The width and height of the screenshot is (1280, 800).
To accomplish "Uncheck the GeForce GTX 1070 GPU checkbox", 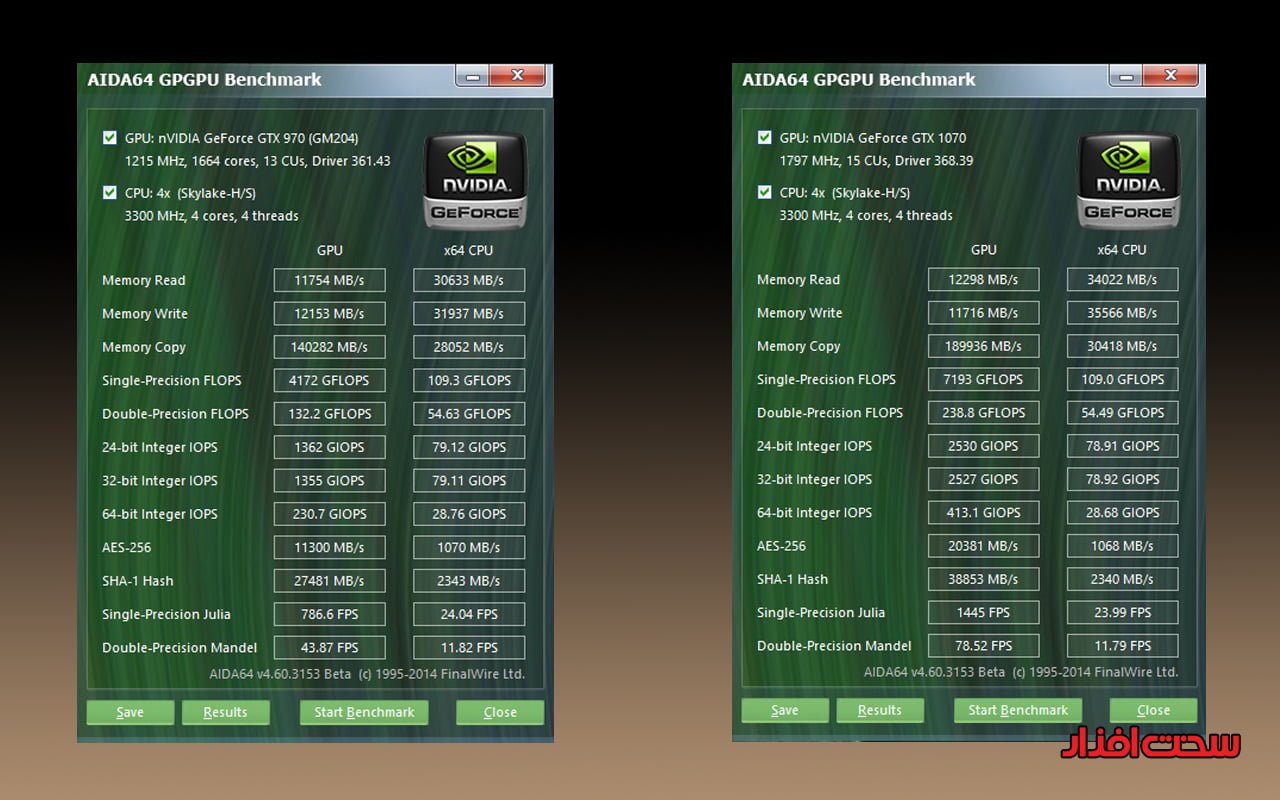I will [765, 138].
